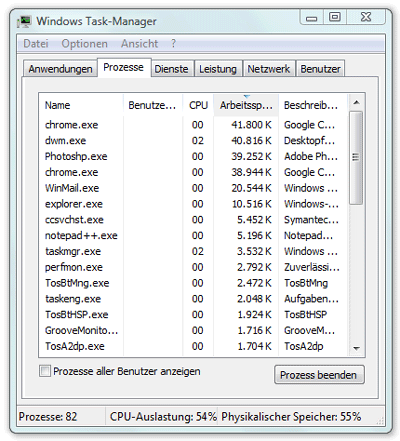400x441 pixels.
Task: Sort by the Arbeitssp... column header
Action: click(246, 105)
